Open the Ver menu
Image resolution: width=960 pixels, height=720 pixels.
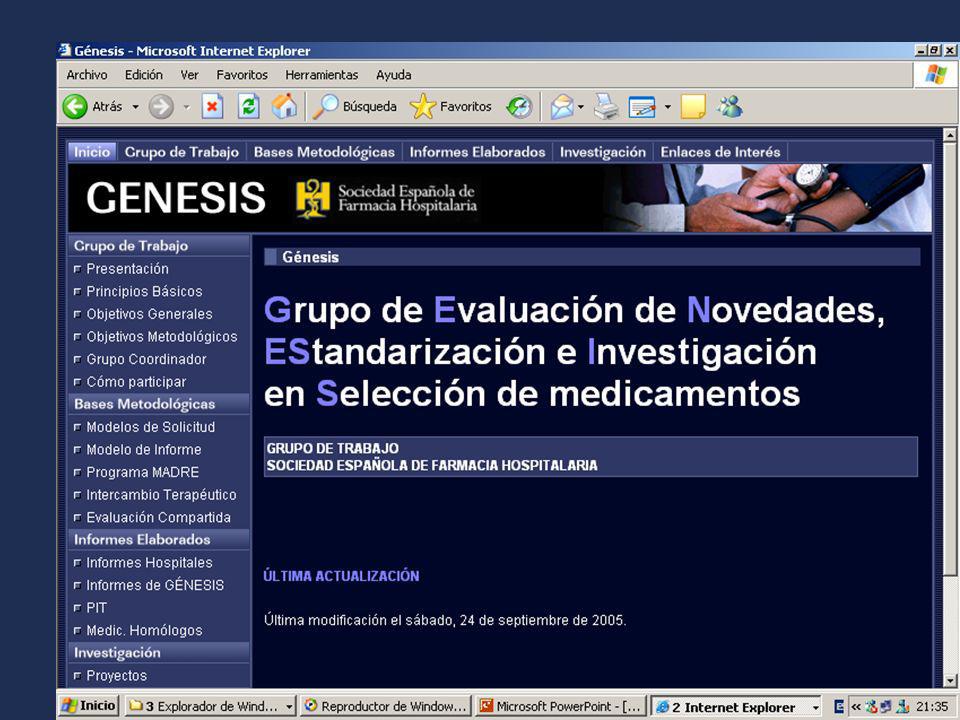[x=189, y=75]
